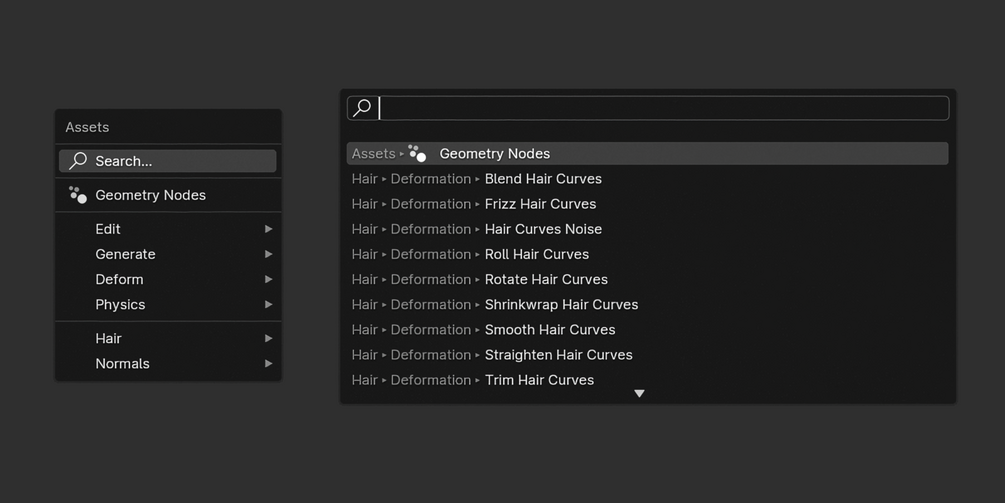Open the Physics submenu

(x=120, y=304)
